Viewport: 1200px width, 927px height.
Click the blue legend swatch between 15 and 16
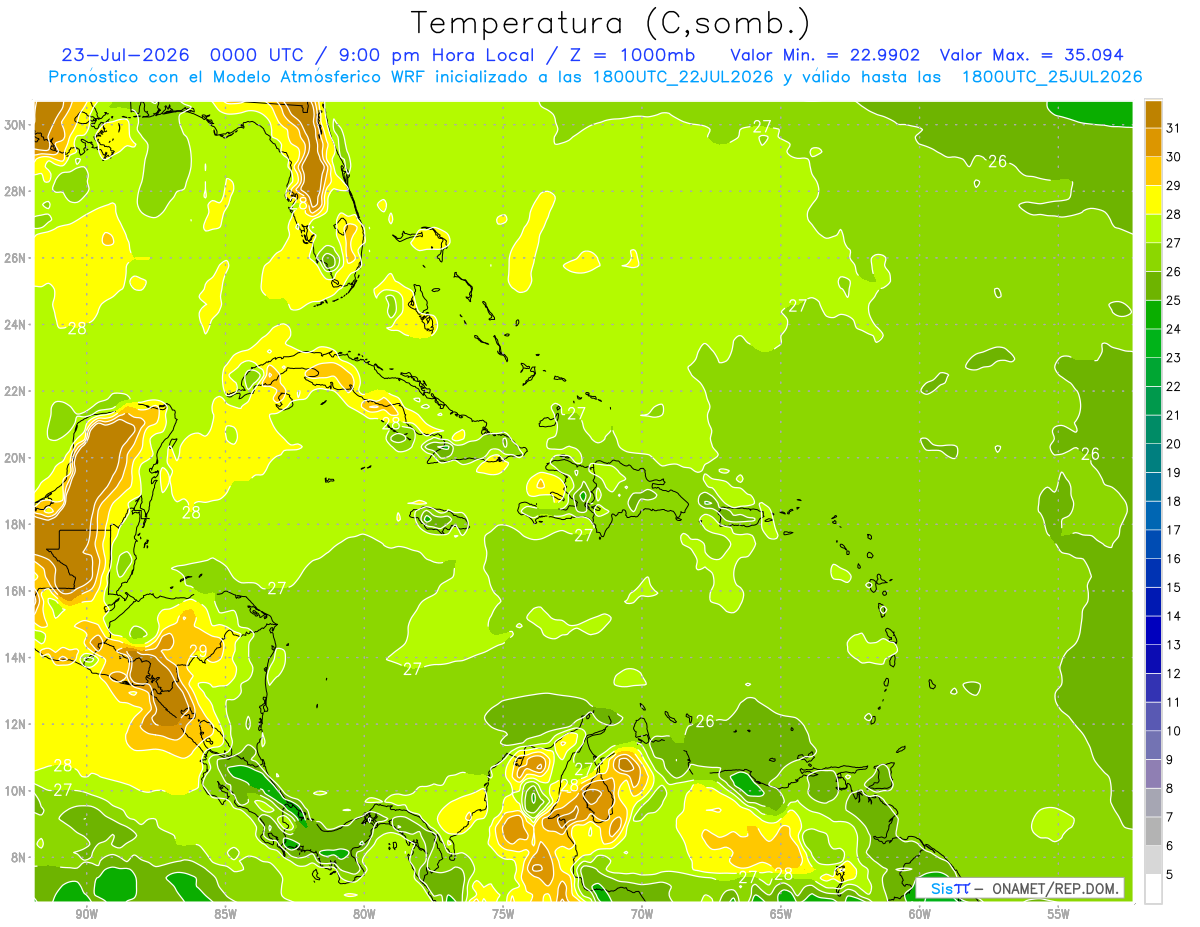[x=1153, y=572]
